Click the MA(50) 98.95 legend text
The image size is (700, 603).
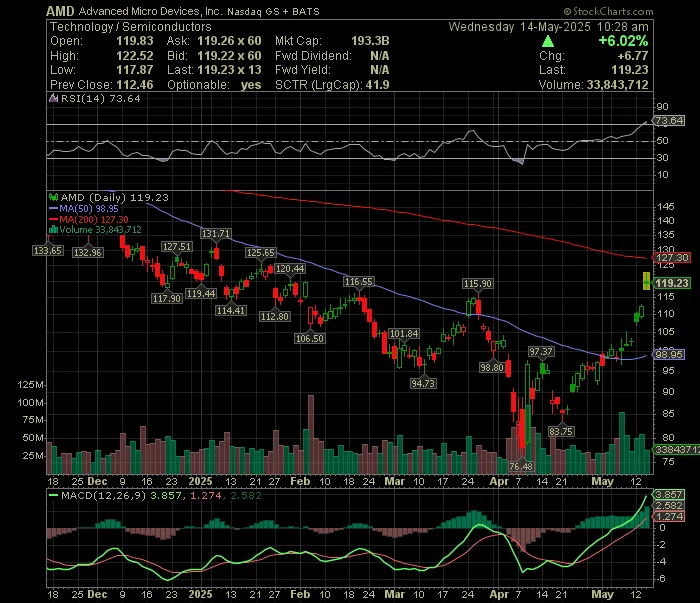[89, 208]
